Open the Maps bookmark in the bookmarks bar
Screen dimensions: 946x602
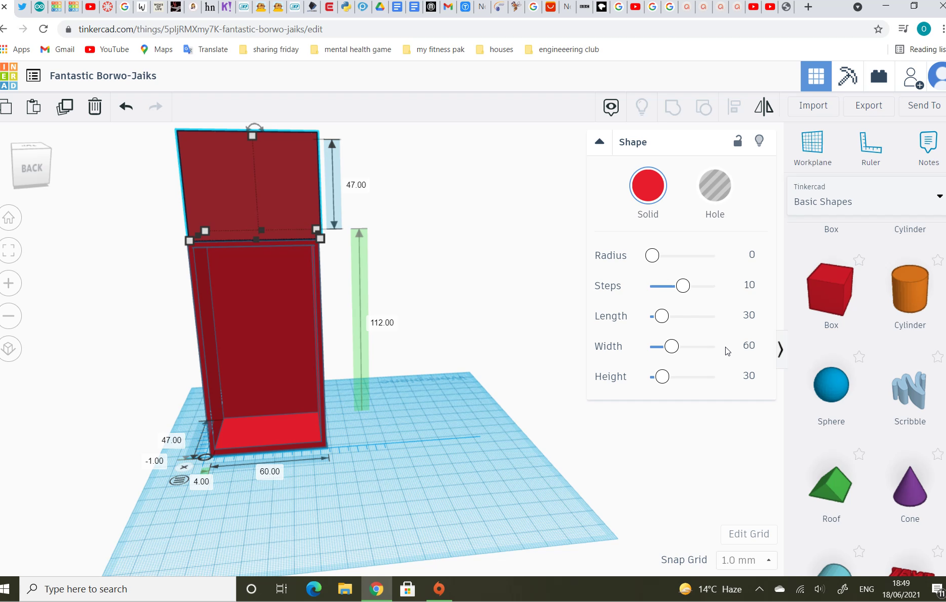(156, 48)
